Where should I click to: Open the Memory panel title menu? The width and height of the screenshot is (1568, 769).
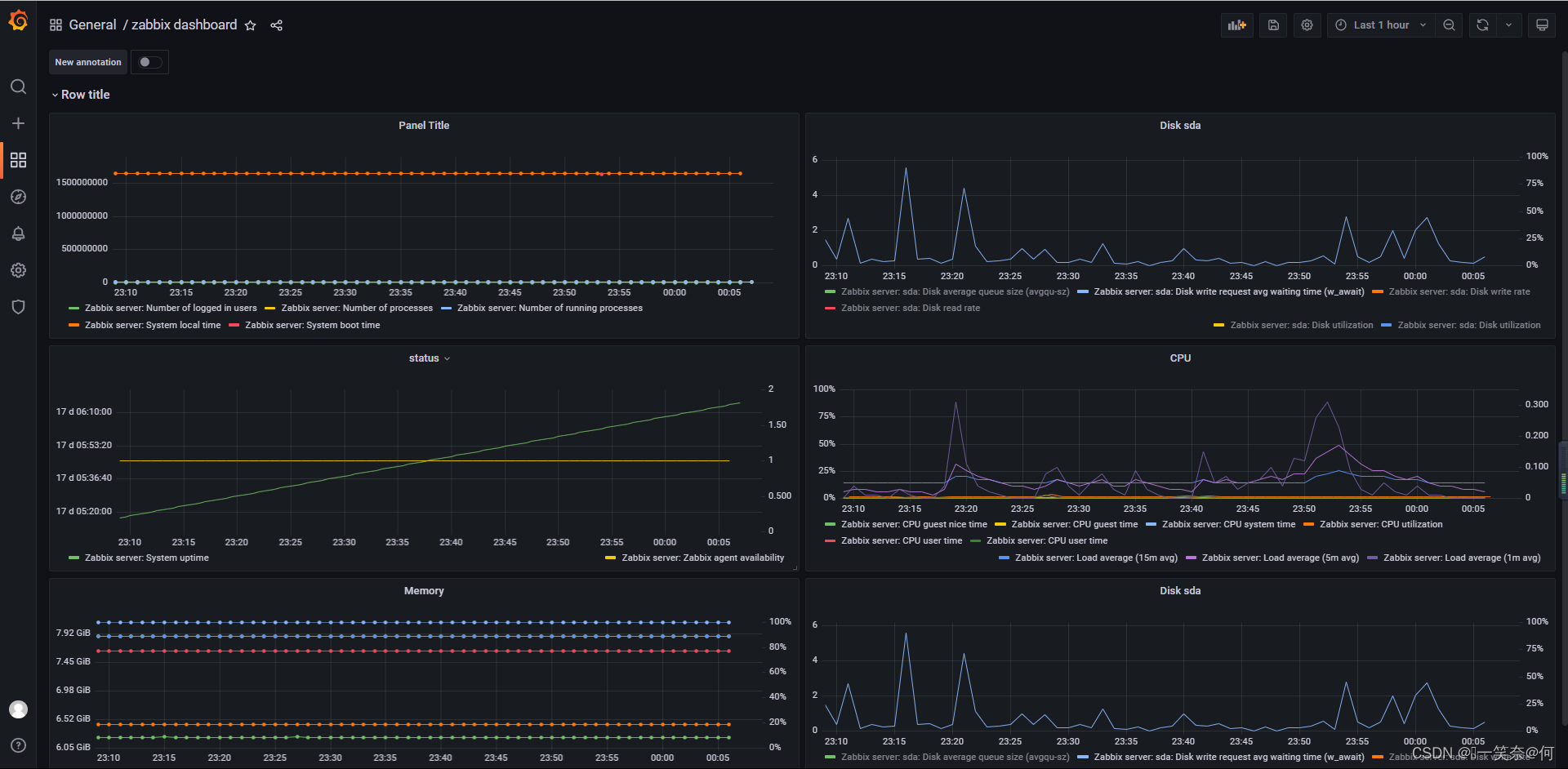point(424,591)
